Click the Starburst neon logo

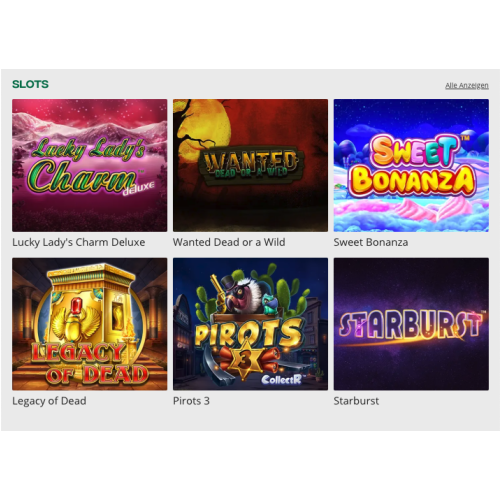pos(411,325)
